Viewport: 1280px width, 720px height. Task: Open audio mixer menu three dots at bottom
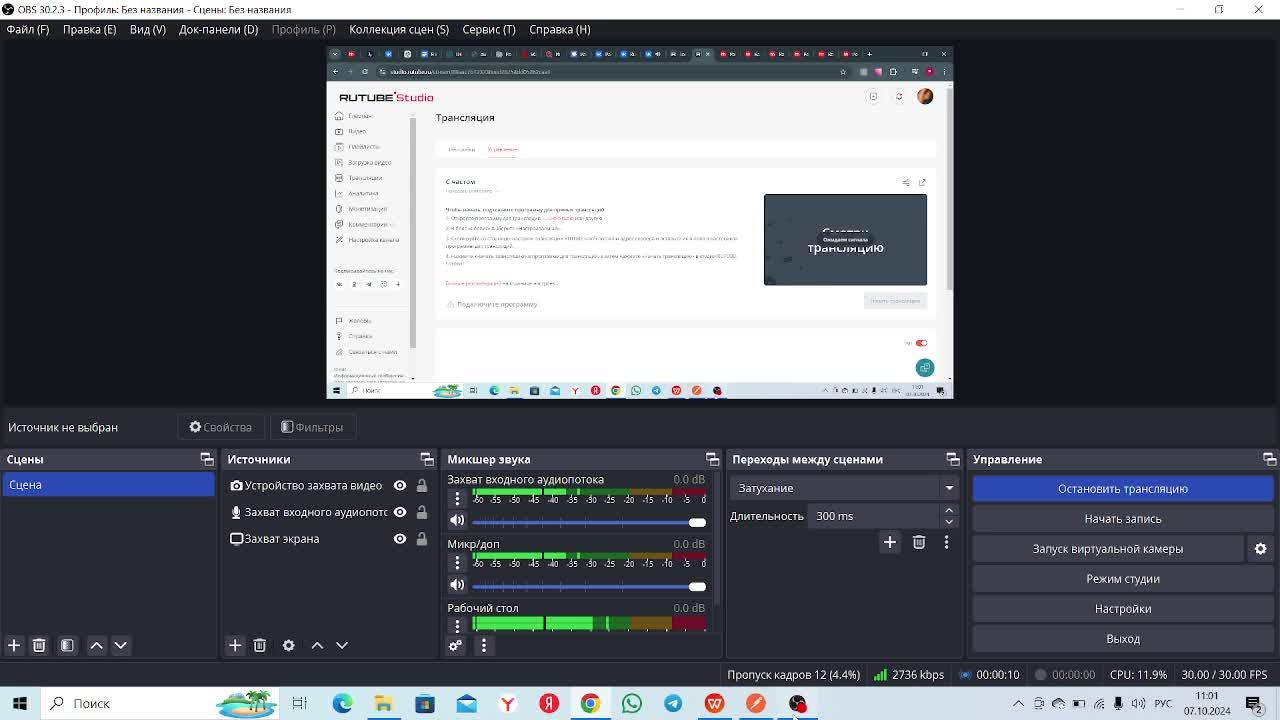click(483, 645)
